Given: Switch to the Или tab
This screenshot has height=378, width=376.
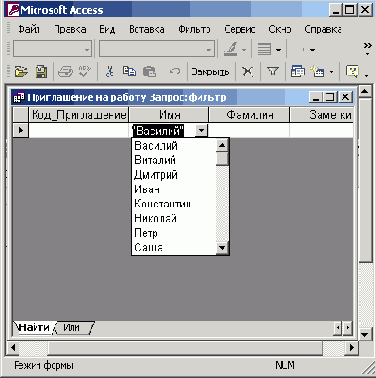Looking at the screenshot, I should pos(72,328).
